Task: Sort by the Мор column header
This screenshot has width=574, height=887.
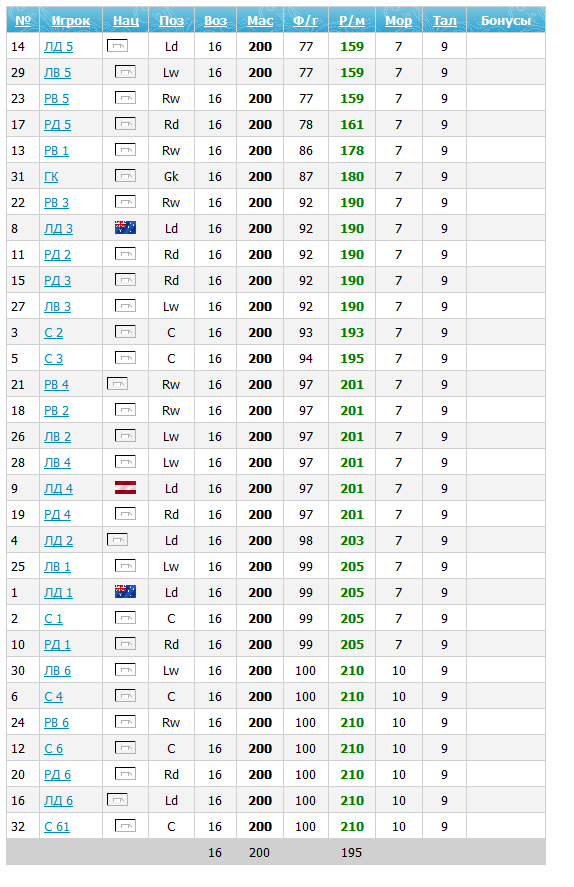Action: coord(398,21)
